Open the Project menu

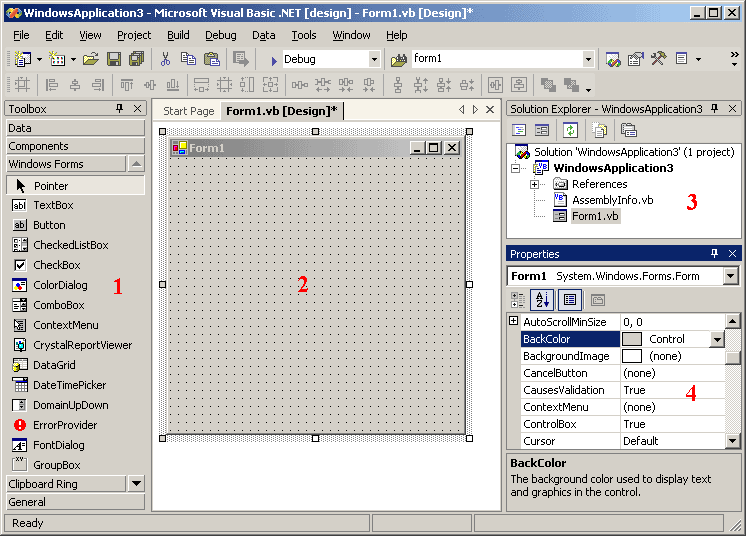(134, 35)
